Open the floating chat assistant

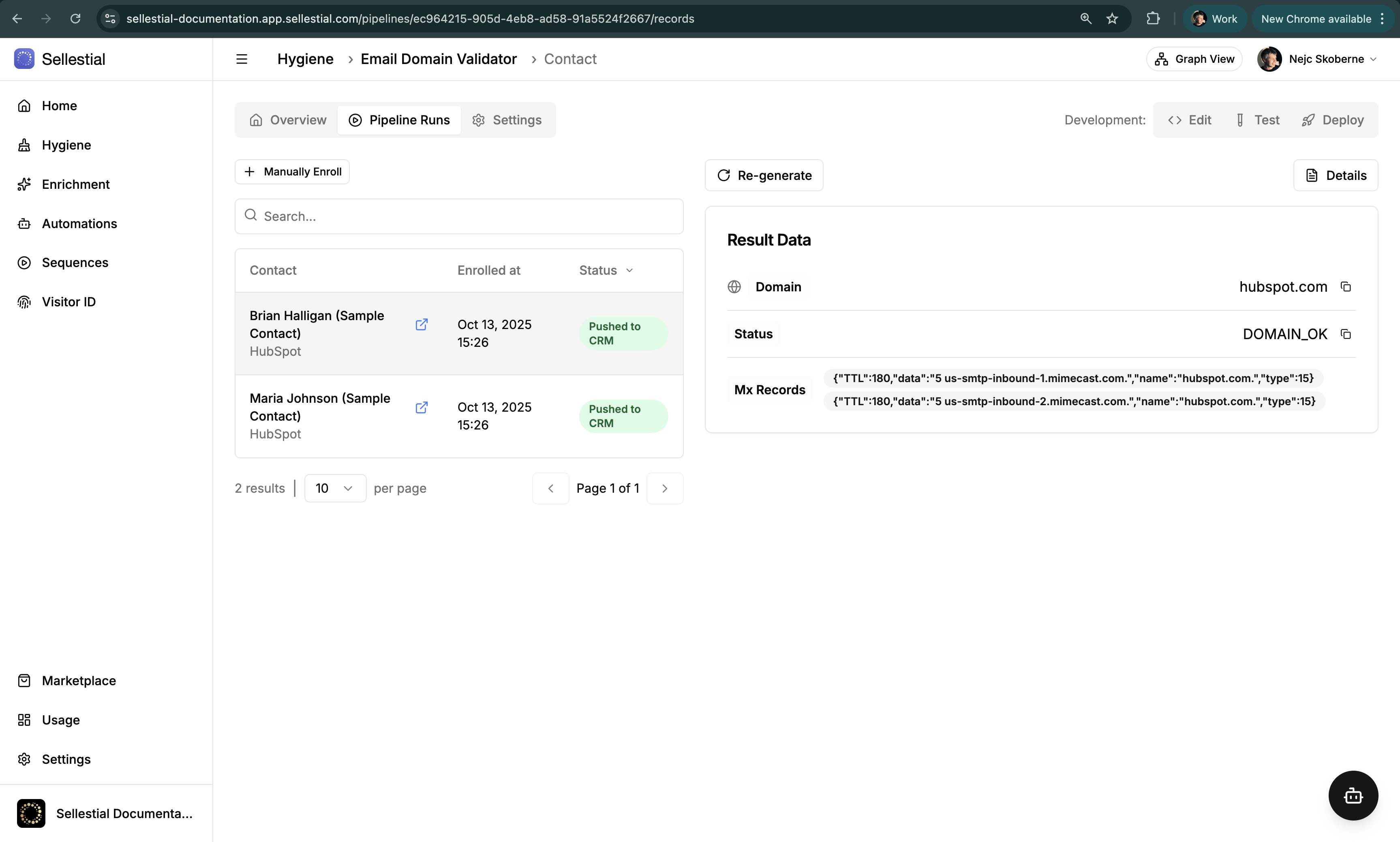tap(1353, 795)
